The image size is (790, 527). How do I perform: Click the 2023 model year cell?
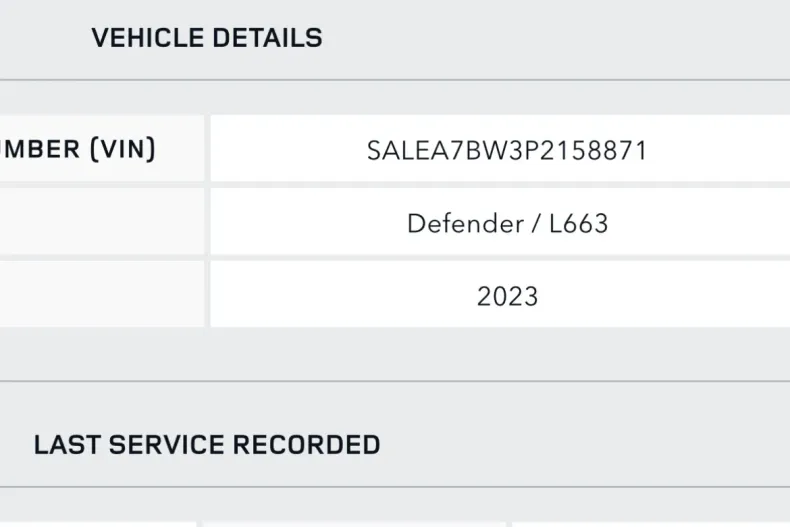[x=507, y=296]
